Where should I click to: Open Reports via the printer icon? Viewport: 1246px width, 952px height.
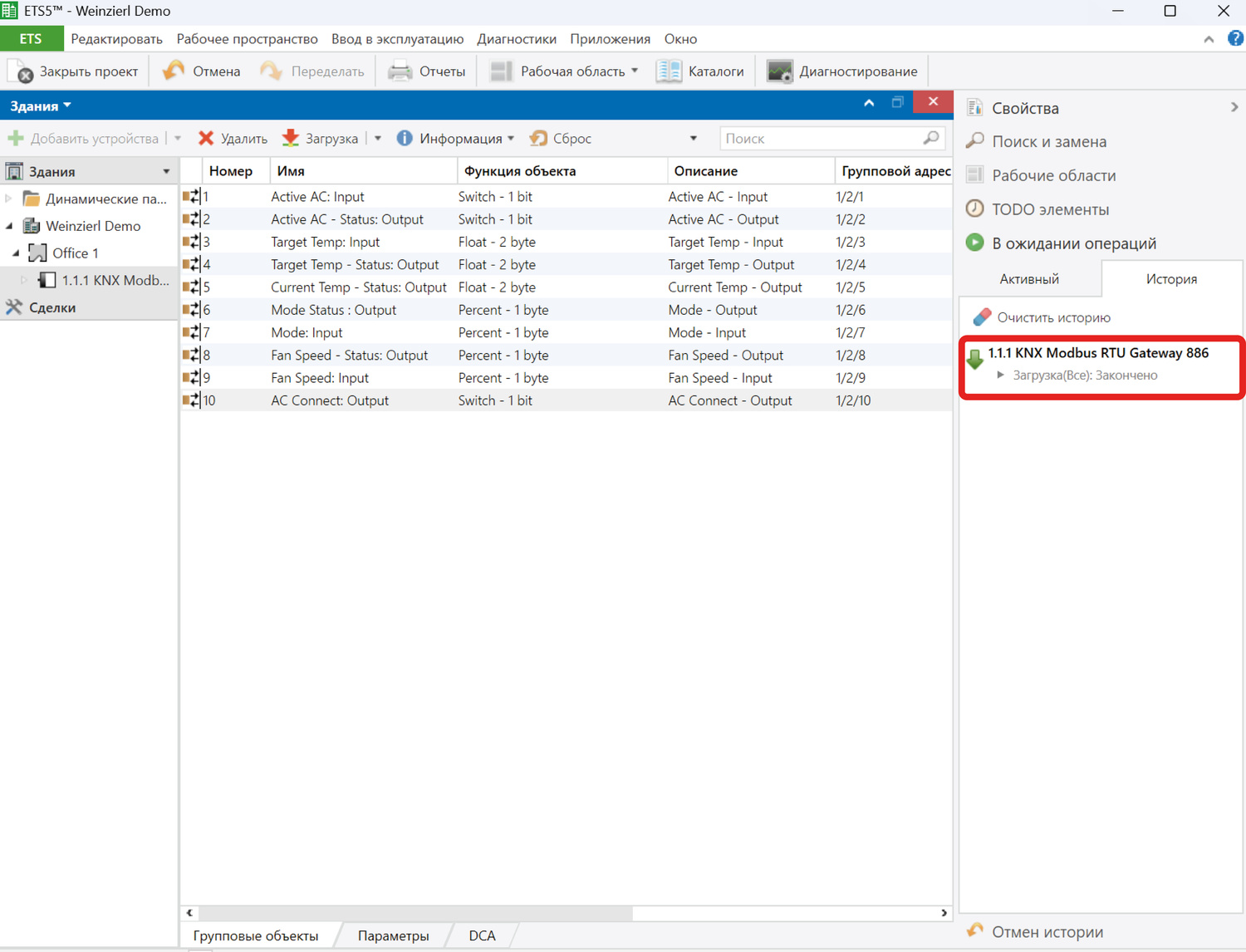coord(400,71)
